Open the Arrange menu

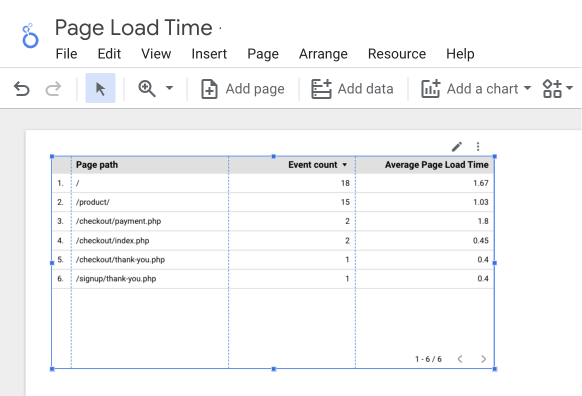[323, 54]
